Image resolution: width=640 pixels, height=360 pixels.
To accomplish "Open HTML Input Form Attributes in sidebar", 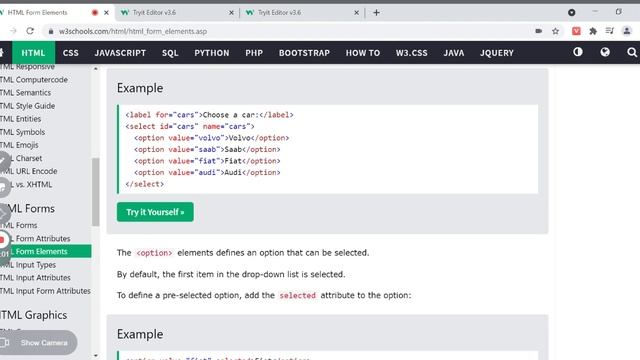I will click(x=45, y=291).
